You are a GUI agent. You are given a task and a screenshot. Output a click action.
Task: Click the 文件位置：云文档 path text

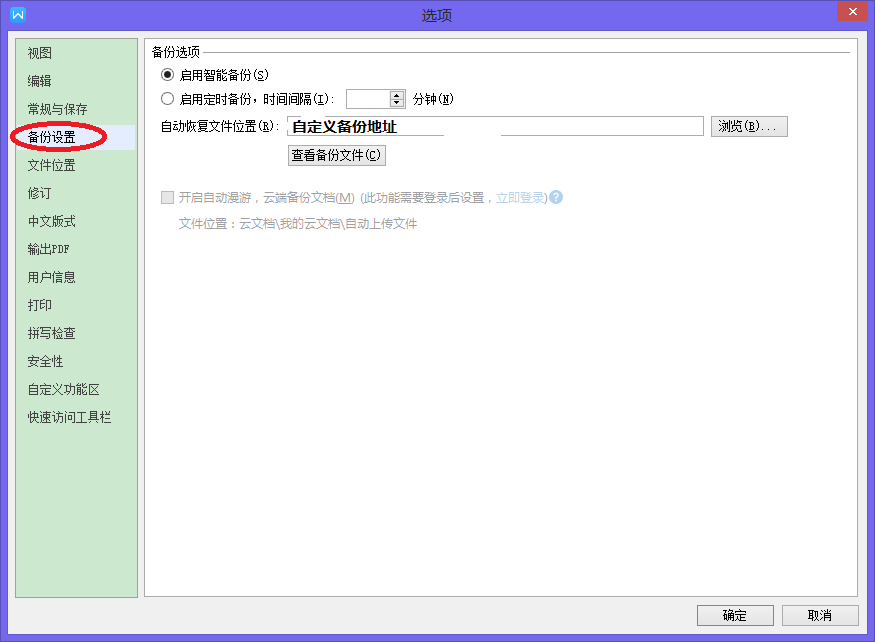tap(298, 224)
